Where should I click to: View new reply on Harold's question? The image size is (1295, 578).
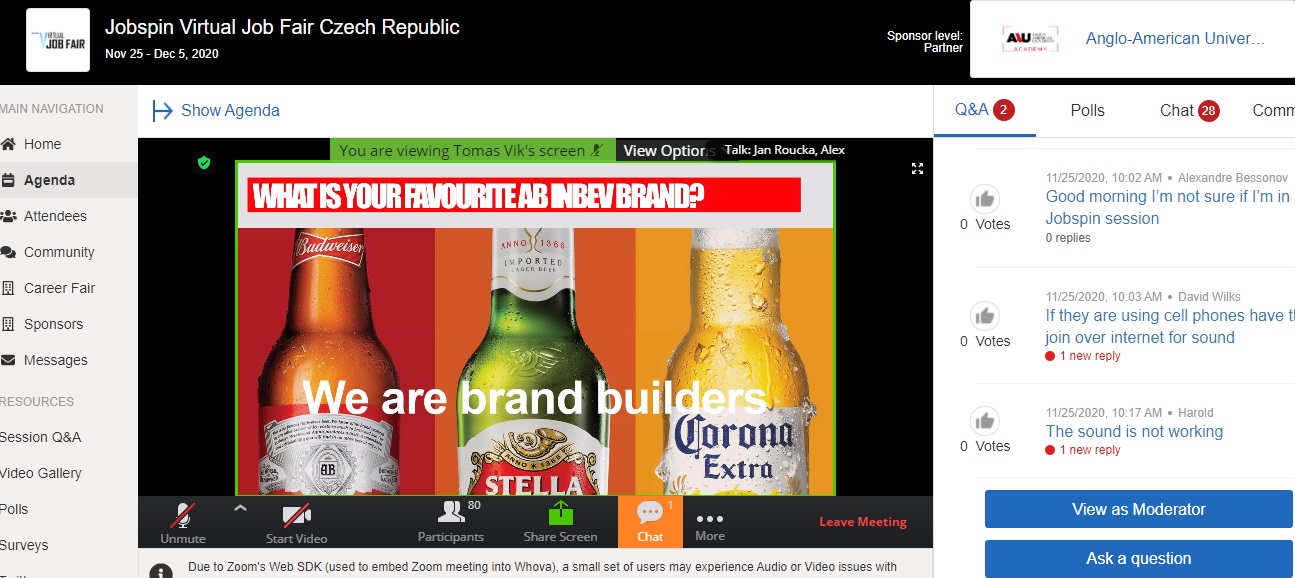[x=1083, y=450]
